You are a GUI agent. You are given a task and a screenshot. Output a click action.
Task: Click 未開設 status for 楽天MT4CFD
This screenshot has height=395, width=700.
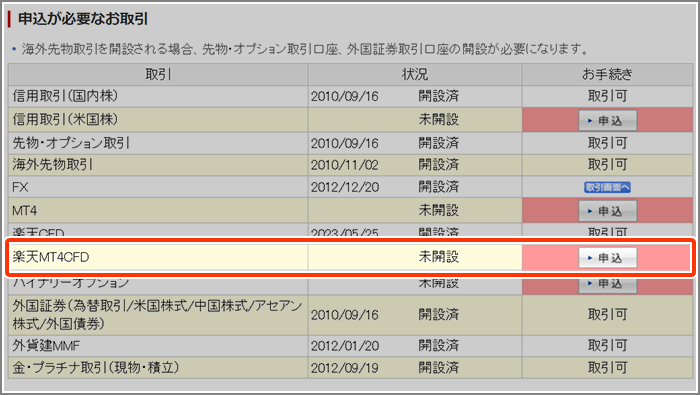438,257
